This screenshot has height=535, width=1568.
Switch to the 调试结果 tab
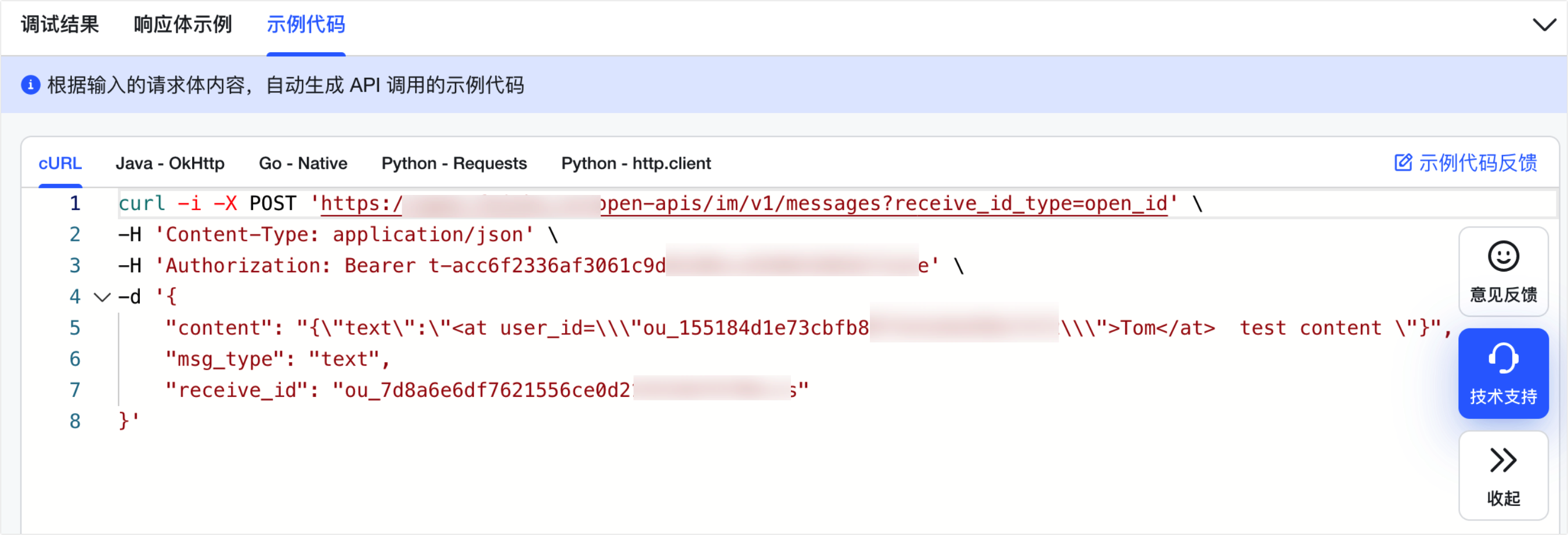click(60, 24)
